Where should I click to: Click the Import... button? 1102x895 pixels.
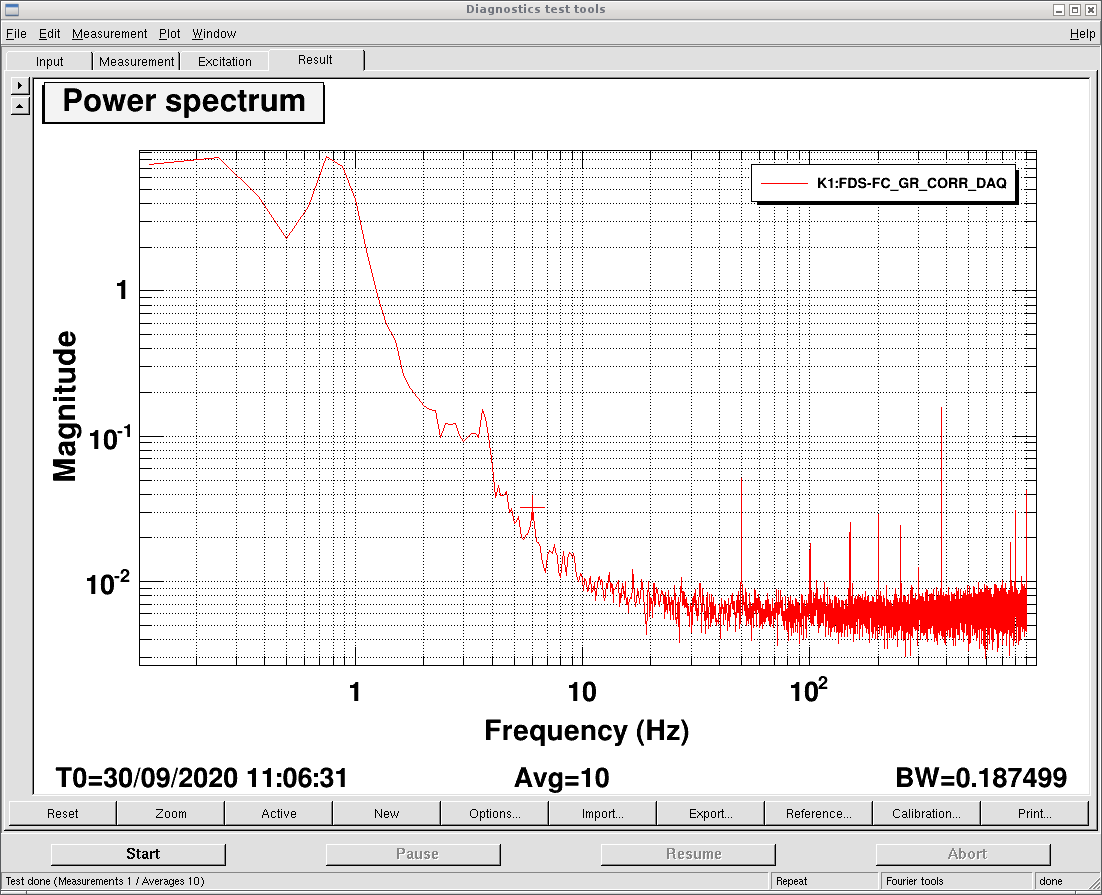pos(603,813)
